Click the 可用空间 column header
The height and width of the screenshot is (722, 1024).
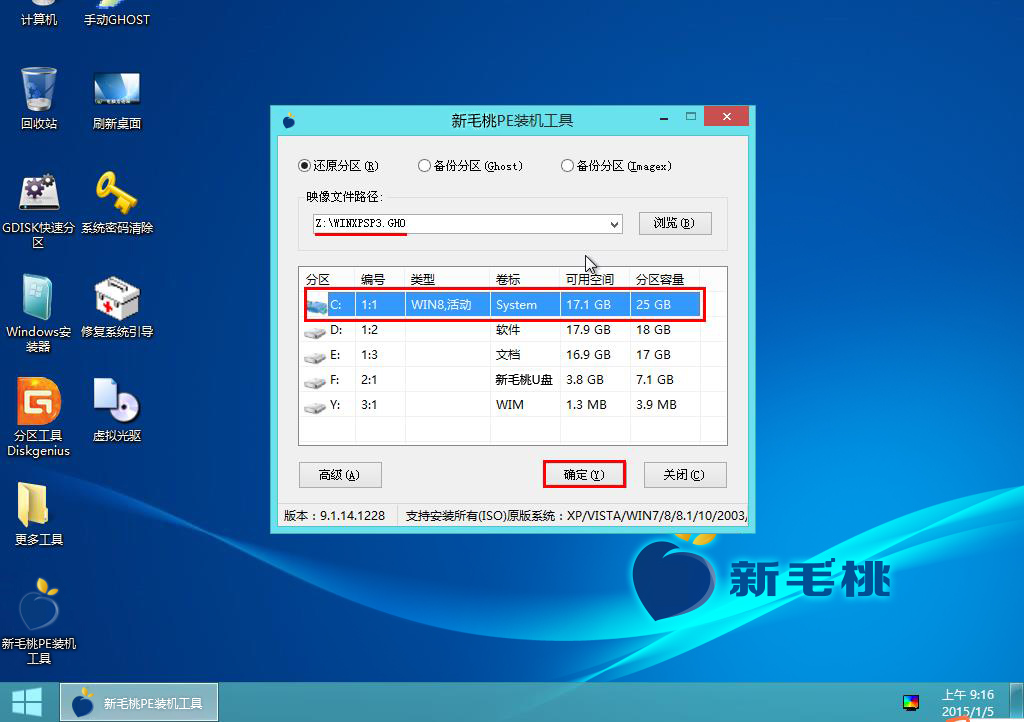[590, 279]
